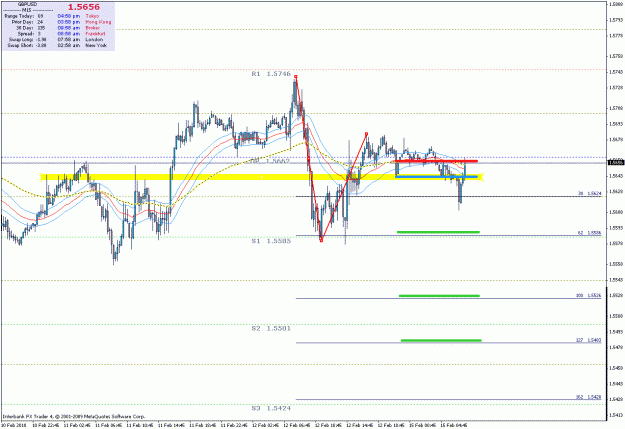
Task: Click the red zigzag swing high point at R1
Action: tap(295, 76)
